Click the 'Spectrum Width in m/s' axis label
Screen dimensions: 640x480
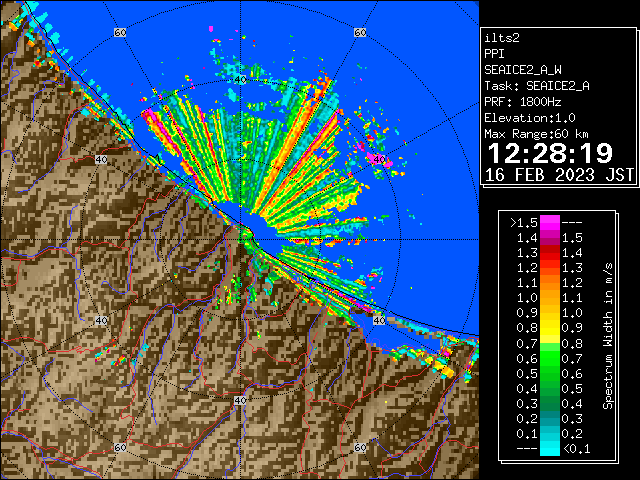pyautogui.click(x=608, y=336)
